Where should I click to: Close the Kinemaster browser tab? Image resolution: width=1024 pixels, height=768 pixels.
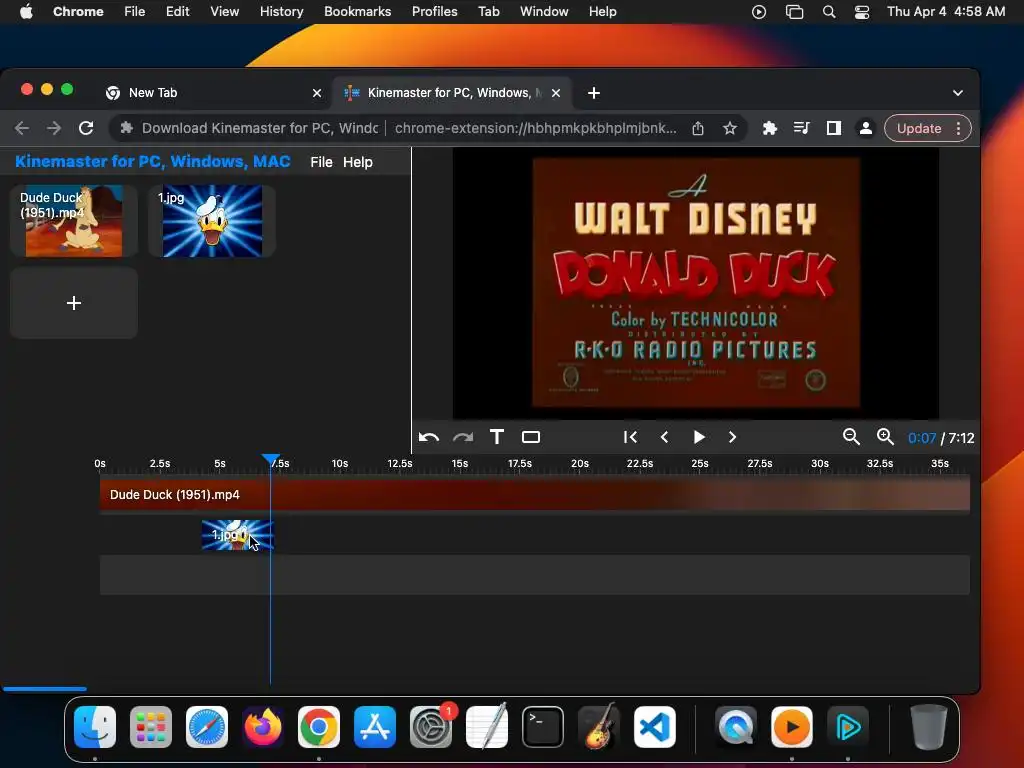click(x=556, y=93)
